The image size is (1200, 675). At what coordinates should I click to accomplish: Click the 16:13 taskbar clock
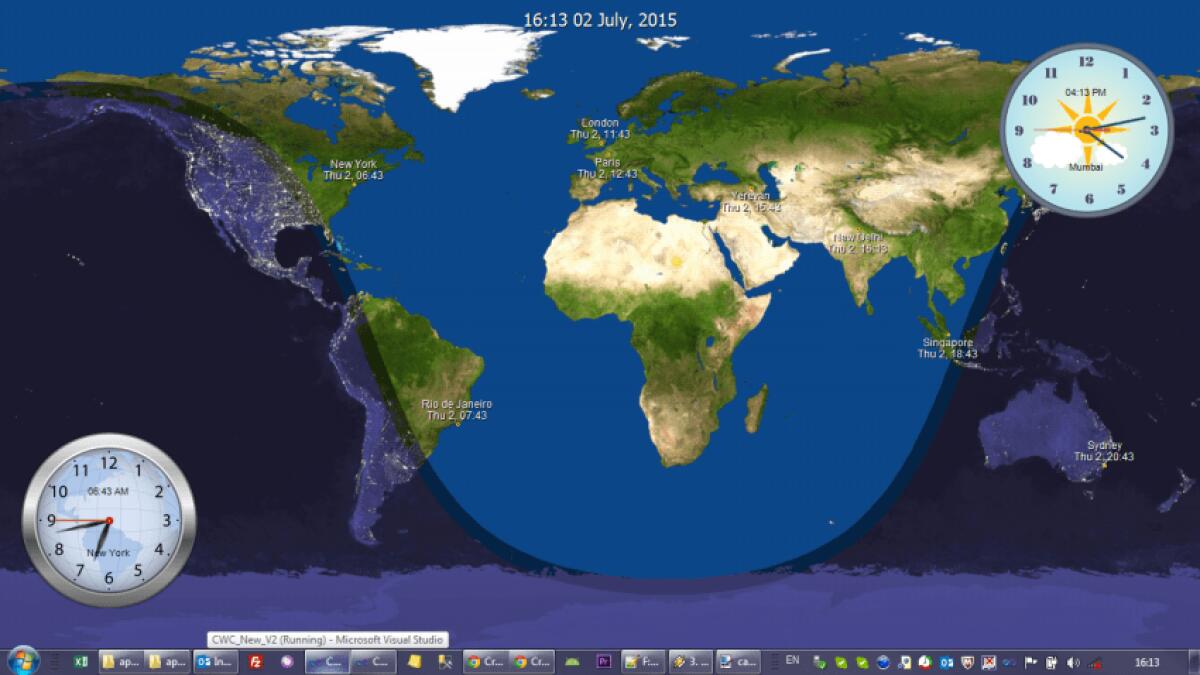[x=1149, y=661]
